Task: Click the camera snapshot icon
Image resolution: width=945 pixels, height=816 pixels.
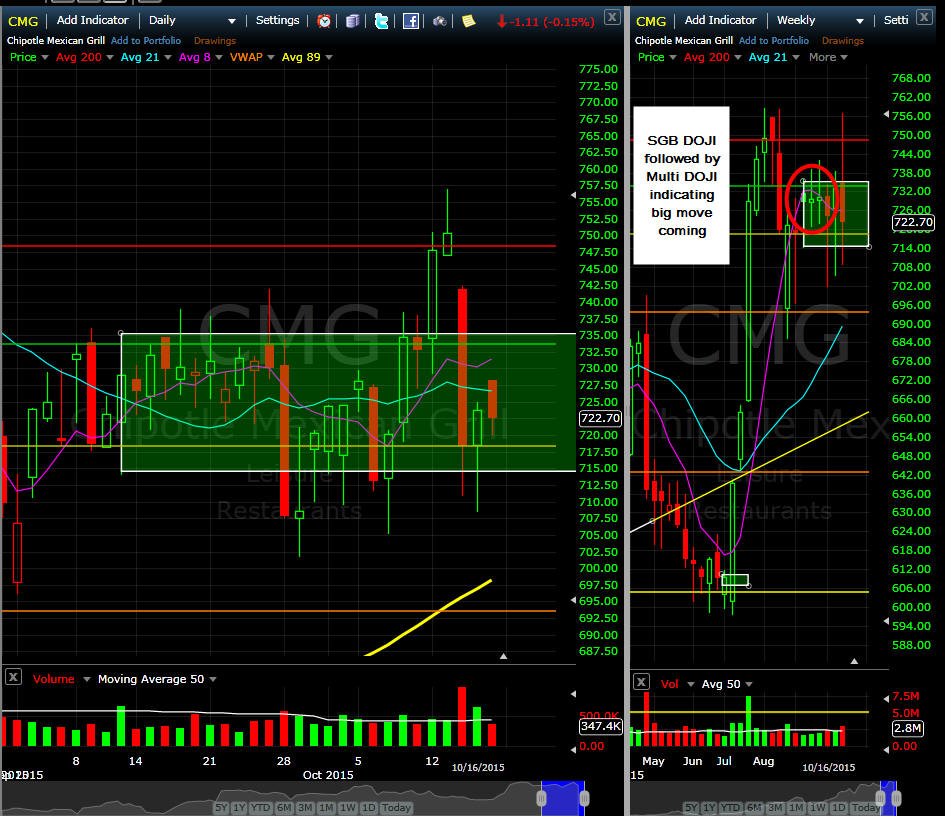Action: click(x=440, y=21)
